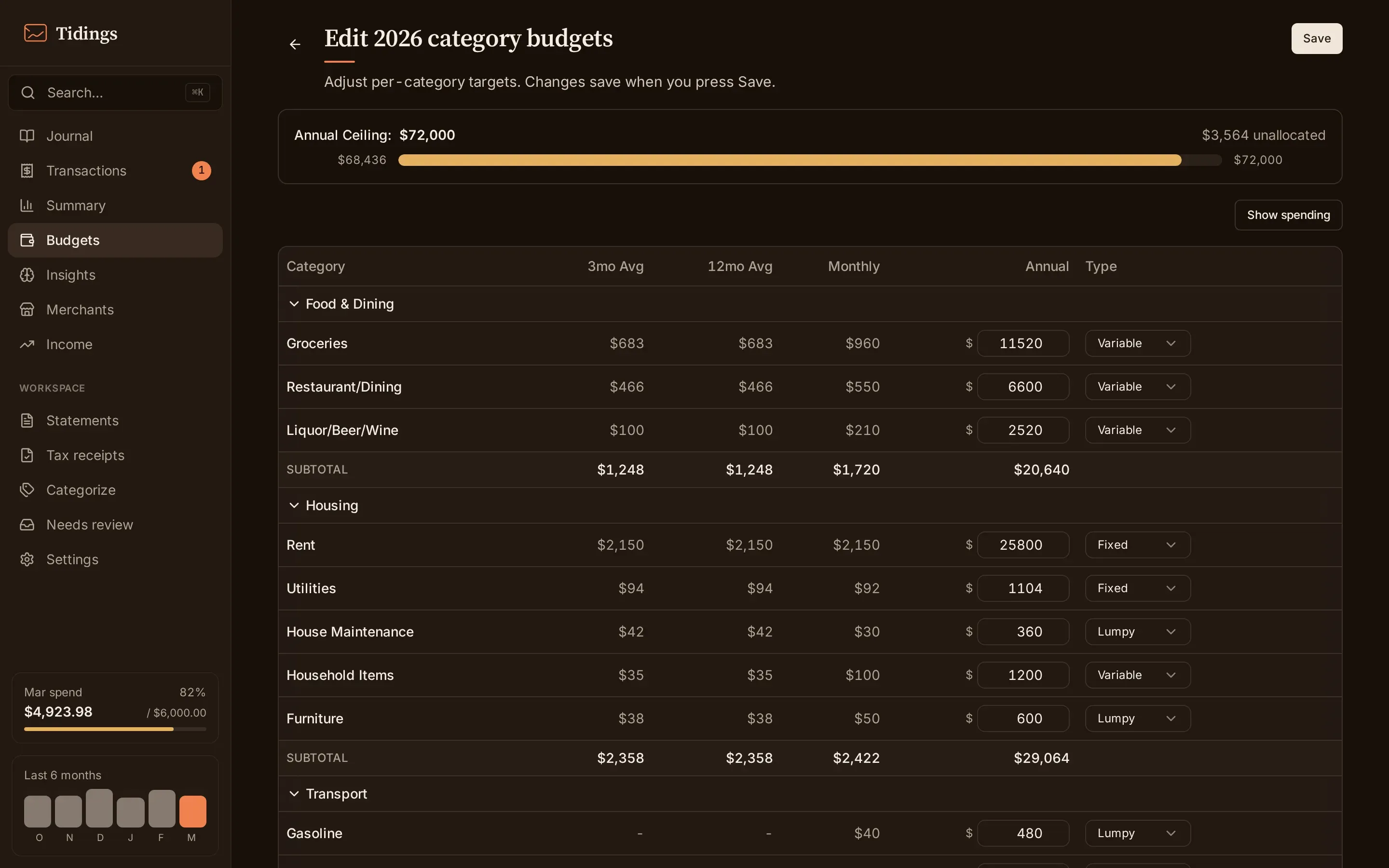Image resolution: width=1389 pixels, height=868 pixels.
Task: Click the orange March bar in chart
Action: tap(192, 811)
